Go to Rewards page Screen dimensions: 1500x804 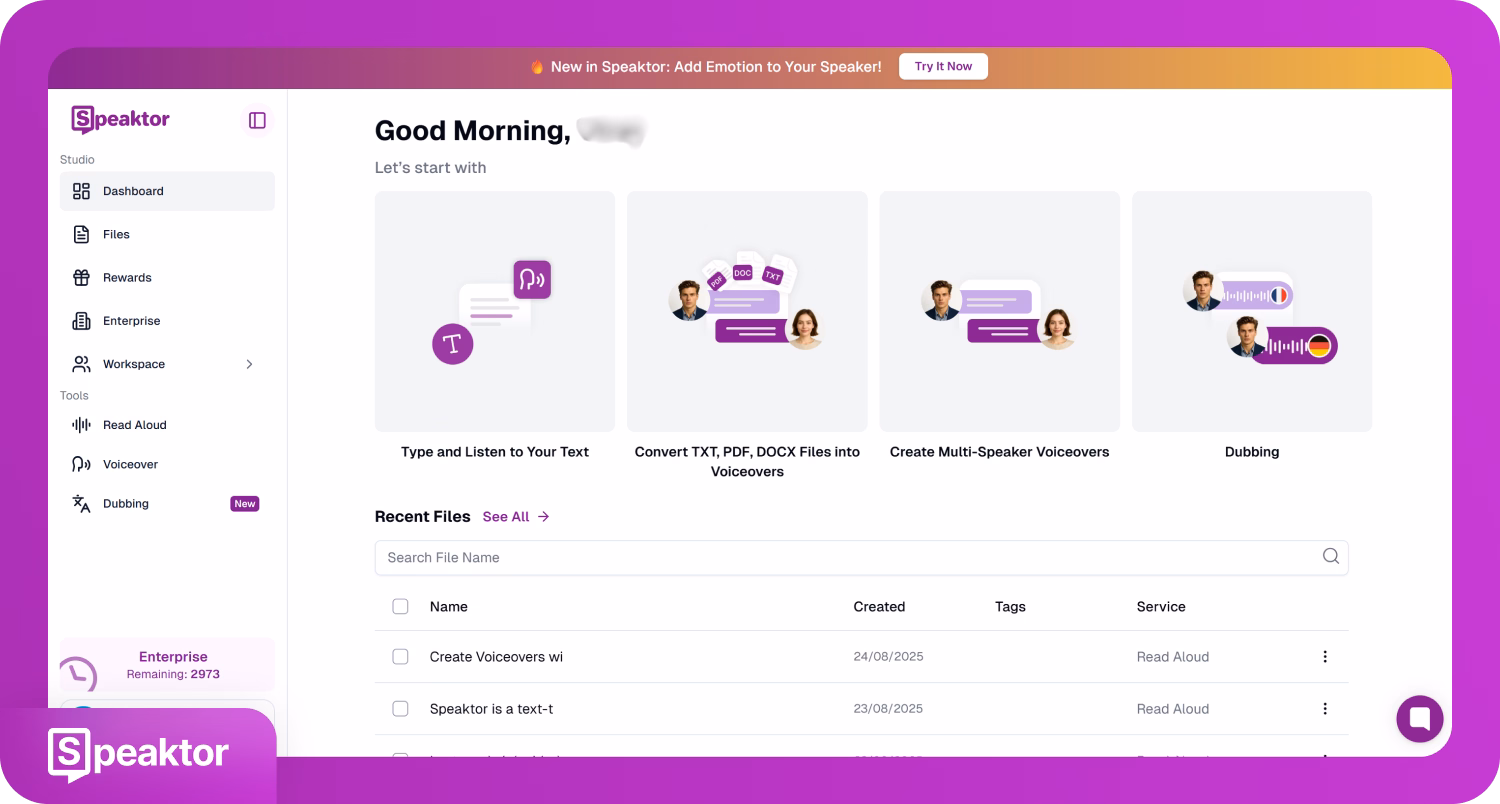[127, 278]
